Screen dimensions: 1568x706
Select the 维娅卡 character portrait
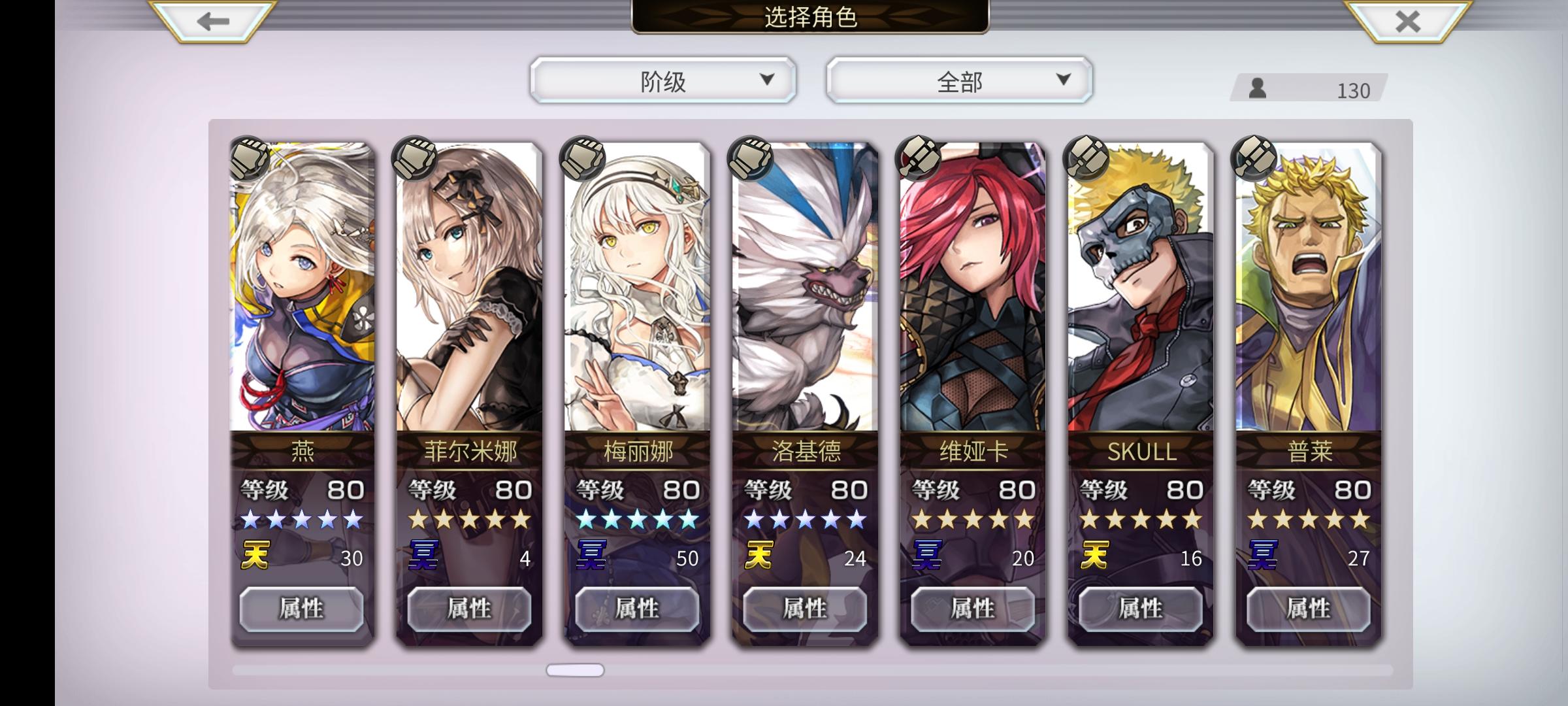click(973, 288)
